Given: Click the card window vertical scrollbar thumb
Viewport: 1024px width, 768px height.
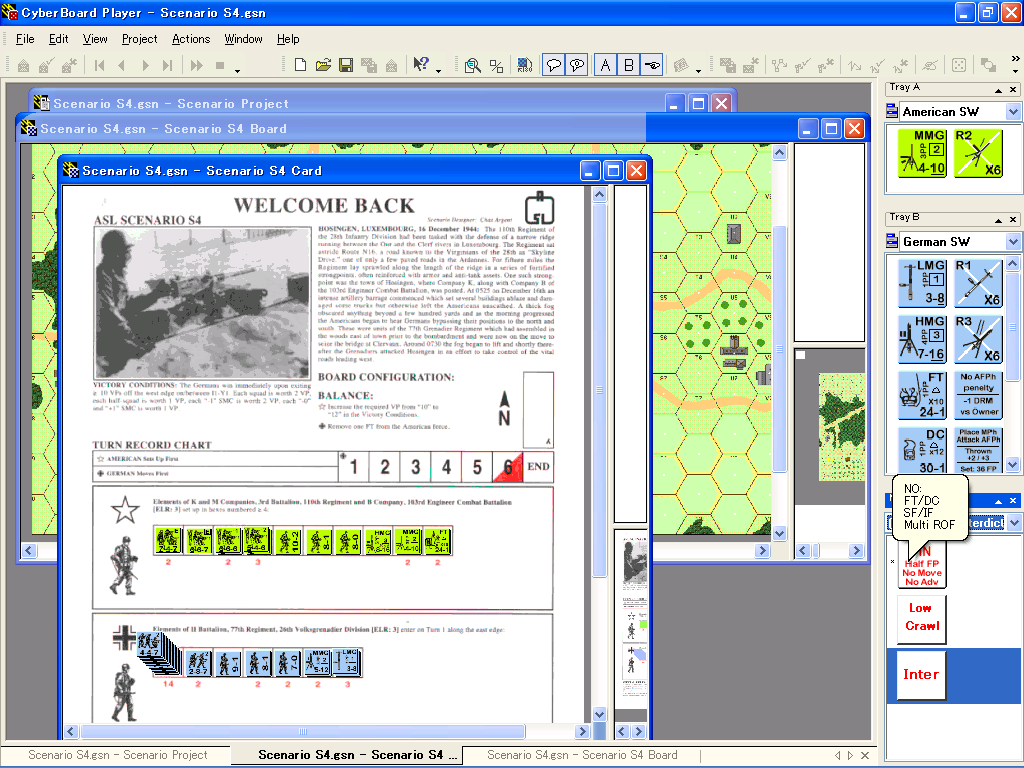Looking at the screenshot, I should tap(599, 391).
